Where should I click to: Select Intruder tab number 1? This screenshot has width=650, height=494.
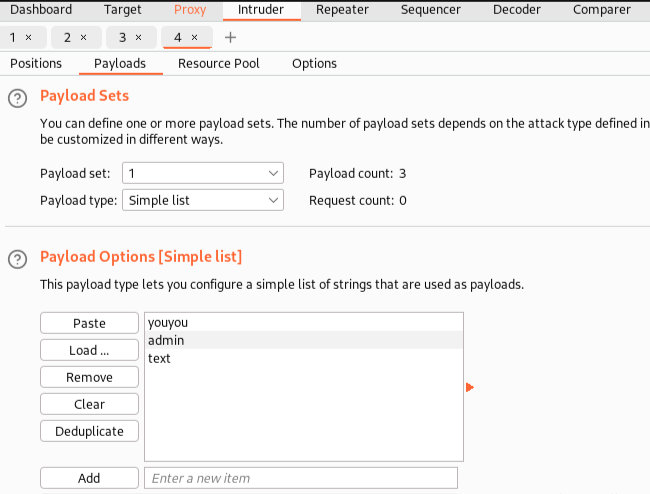coord(13,38)
